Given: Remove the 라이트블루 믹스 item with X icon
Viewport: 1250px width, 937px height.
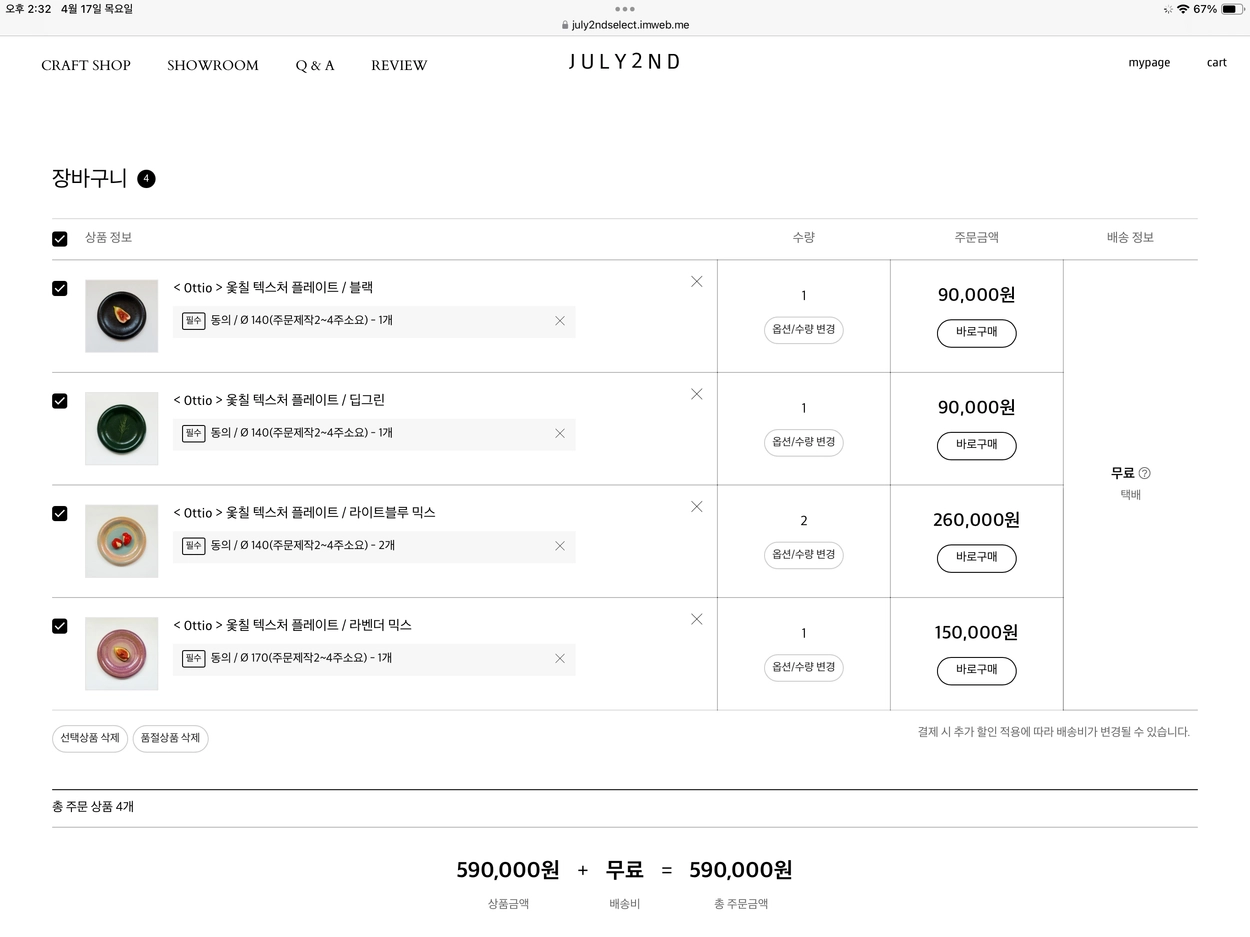Looking at the screenshot, I should pos(697,507).
